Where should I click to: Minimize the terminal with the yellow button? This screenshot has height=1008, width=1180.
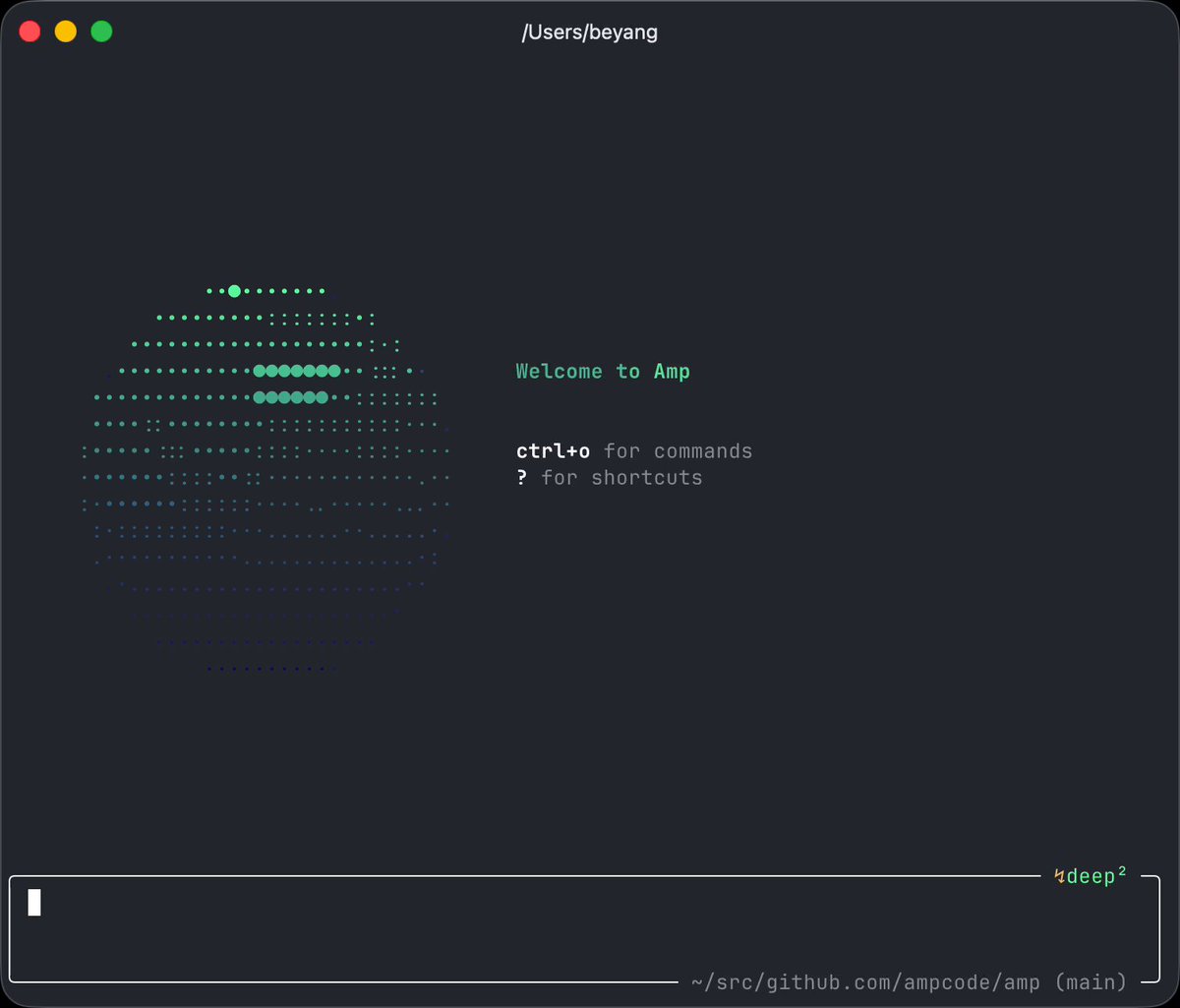(65, 31)
